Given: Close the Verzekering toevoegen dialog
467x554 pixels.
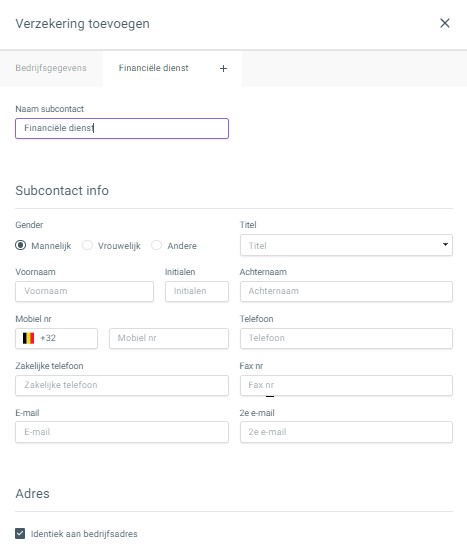Looking at the screenshot, I should (x=444, y=23).
